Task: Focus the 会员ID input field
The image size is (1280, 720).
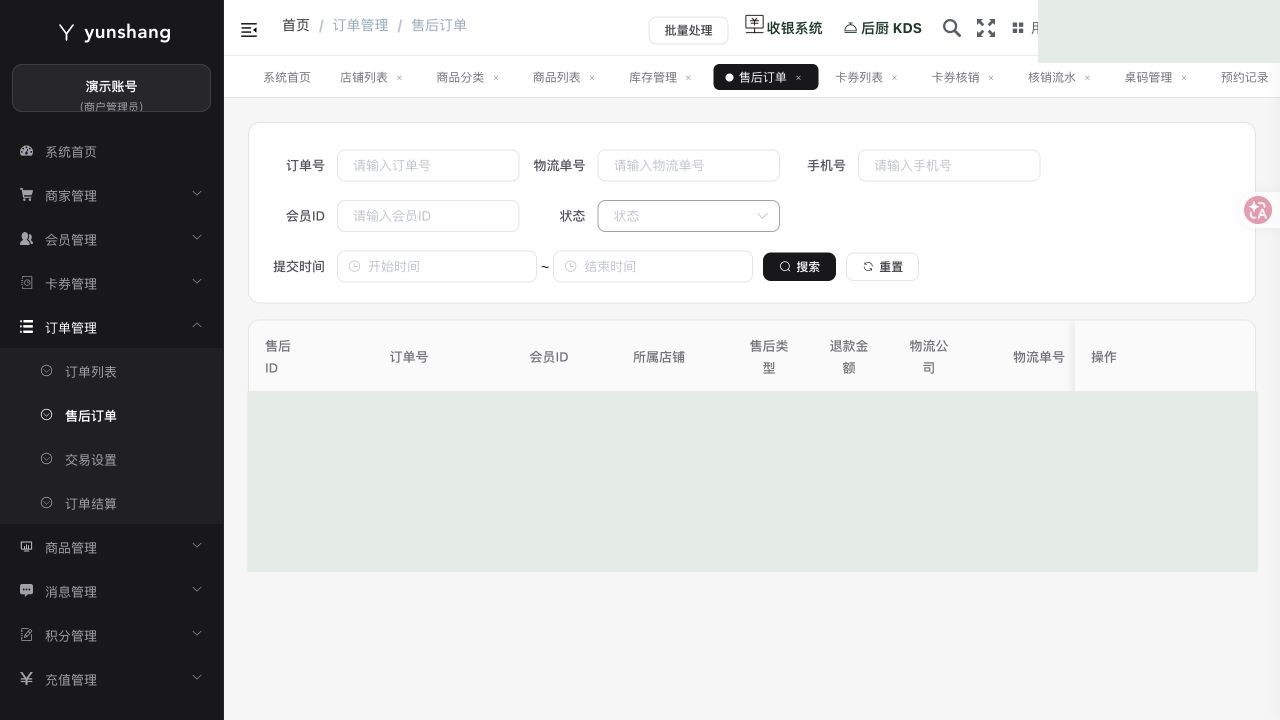Action: click(428, 216)
